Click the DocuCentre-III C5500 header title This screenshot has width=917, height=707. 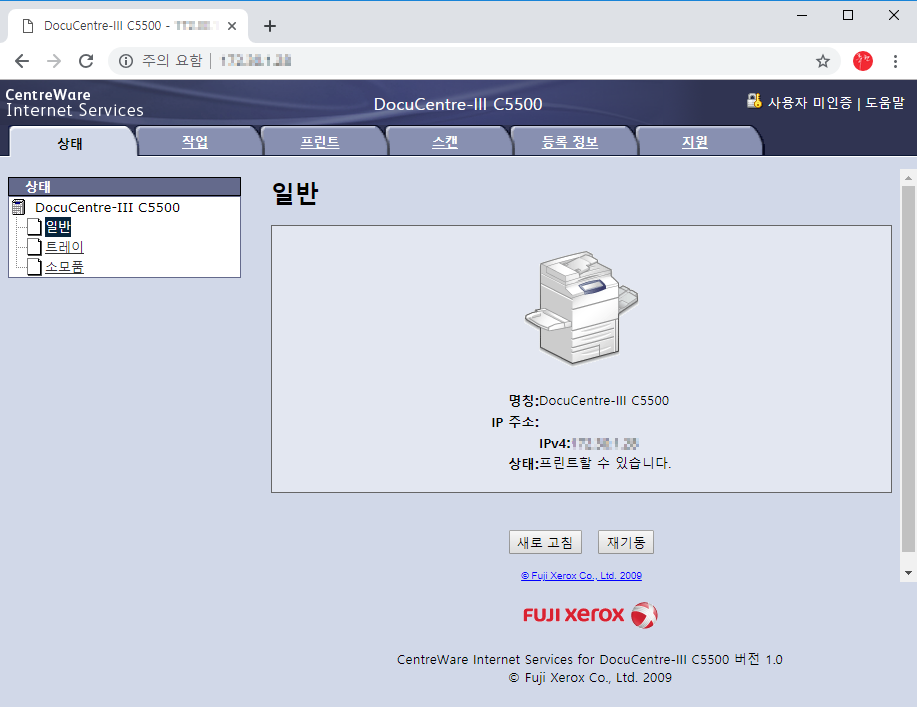[x=458, y=104]
